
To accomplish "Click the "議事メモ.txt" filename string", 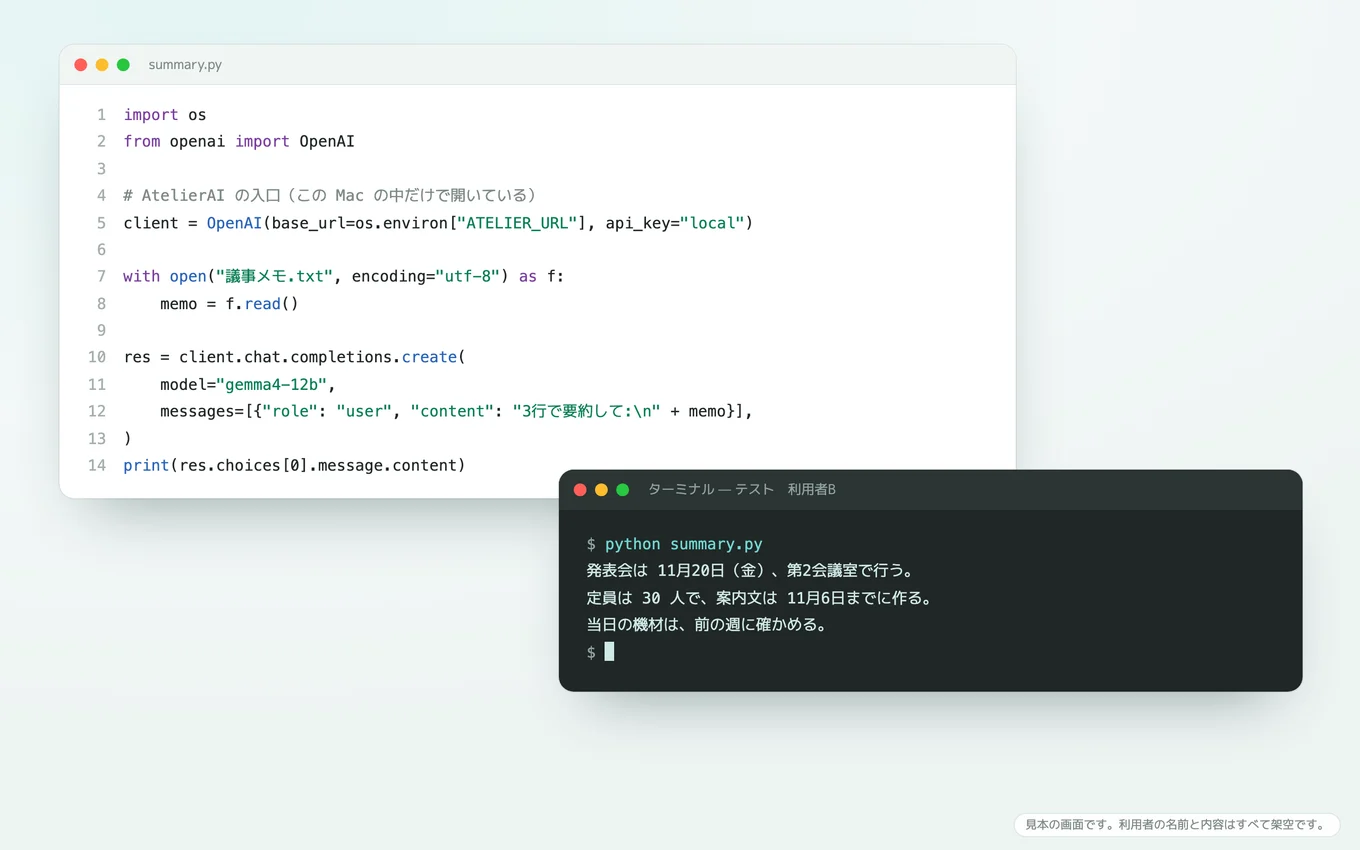I will [274, 277].
